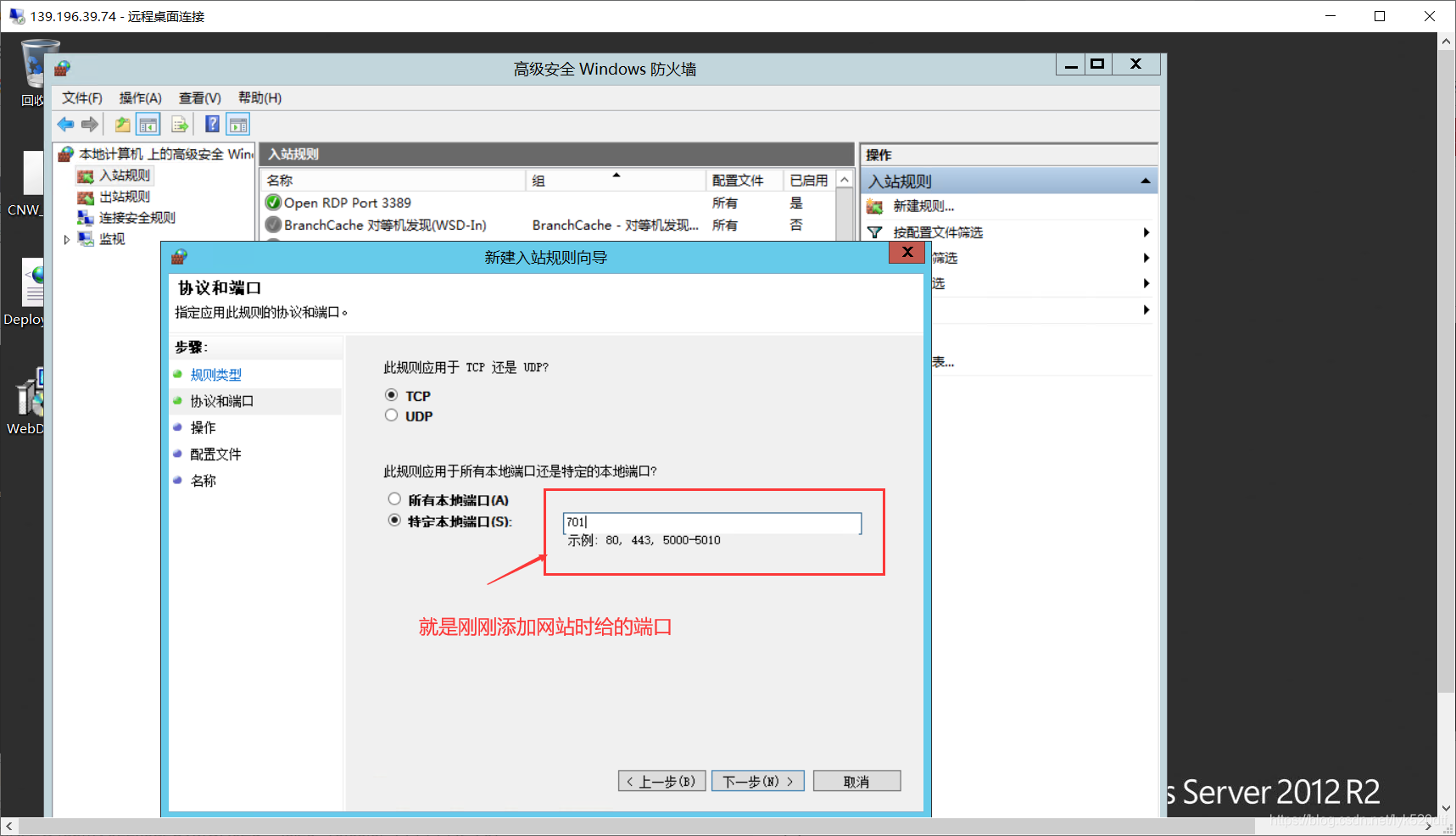1456x836 pixels.
Task: Click the remote desktop connection title bar icon
Action: (x=17, y=16)
